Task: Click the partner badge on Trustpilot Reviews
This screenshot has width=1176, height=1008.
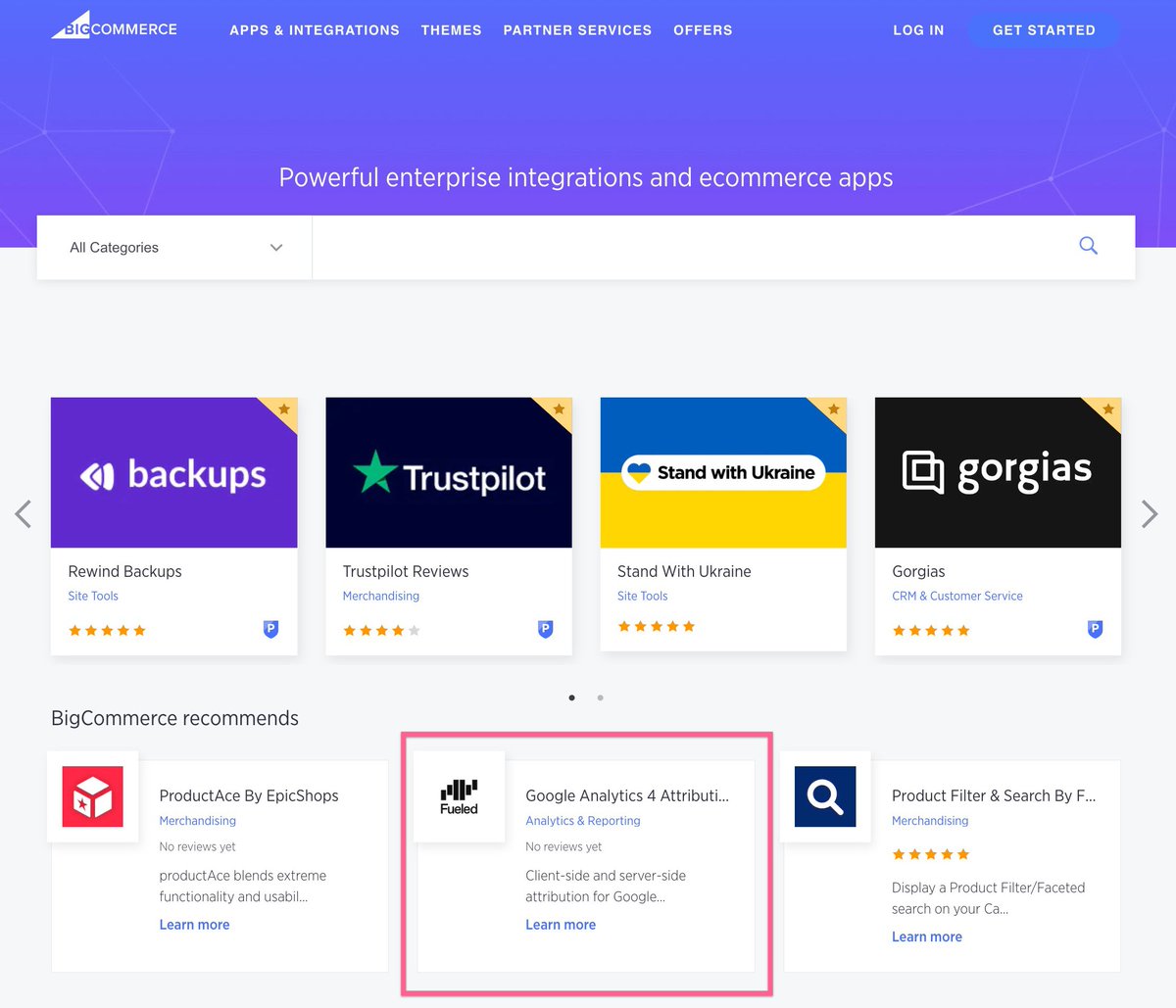Action: (546, 629)
